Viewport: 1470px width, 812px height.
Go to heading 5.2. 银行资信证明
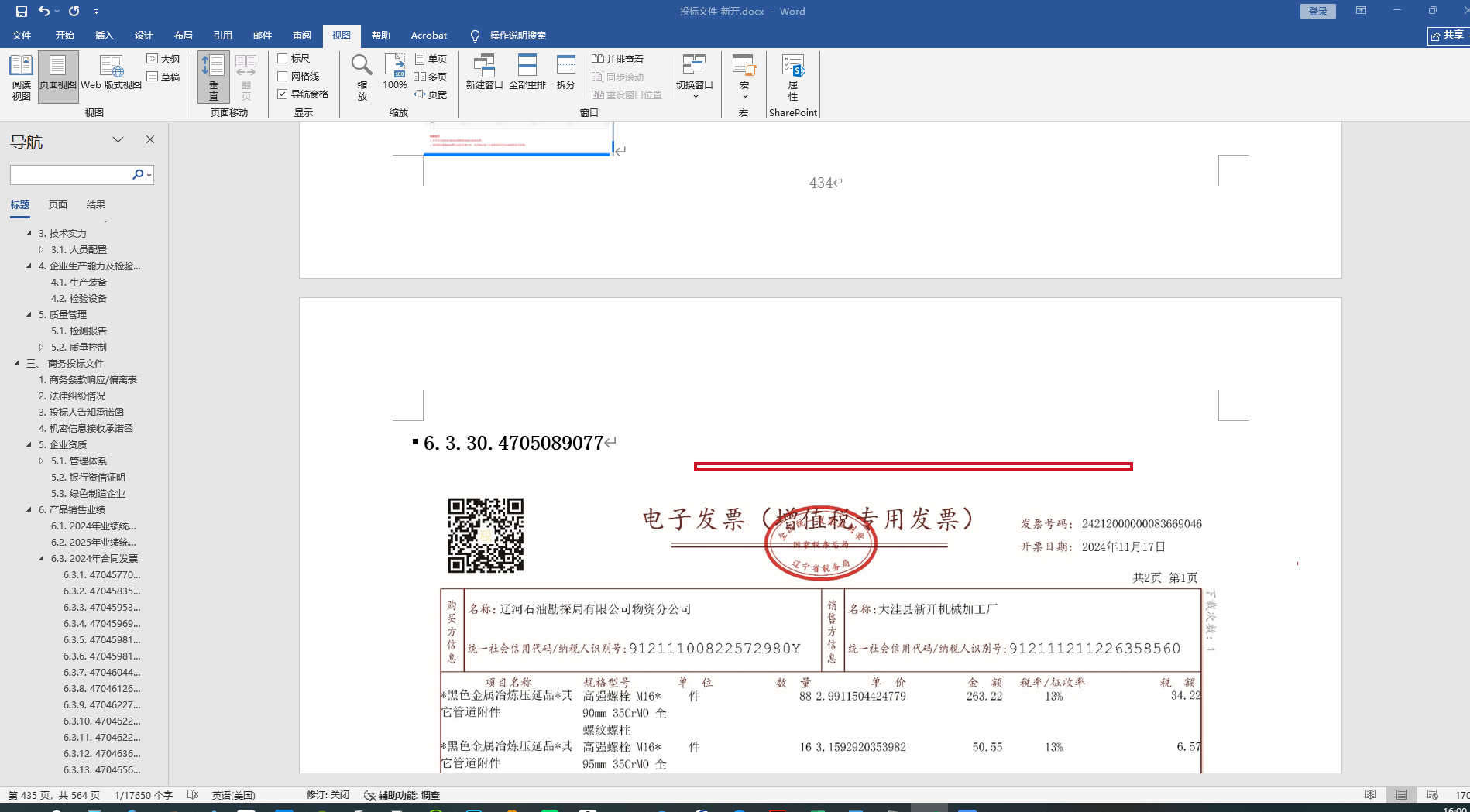pos(88,478)
